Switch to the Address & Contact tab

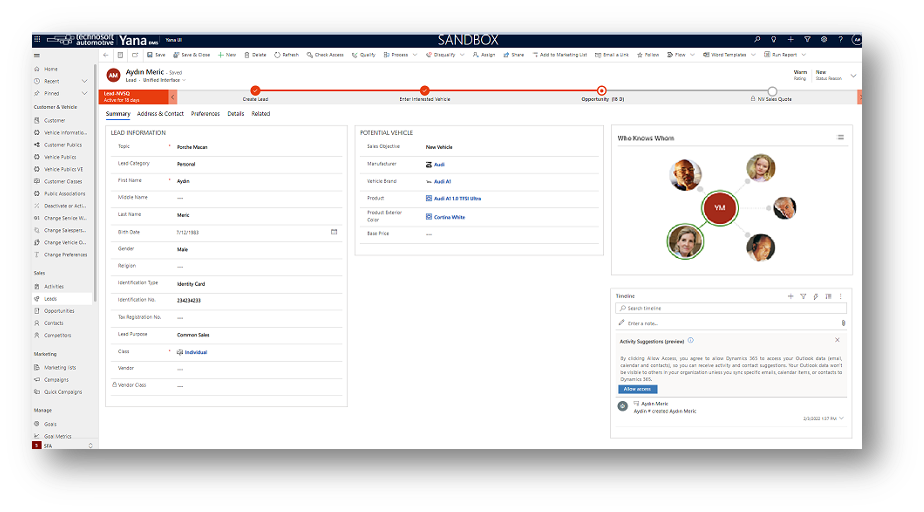(160, 114)
